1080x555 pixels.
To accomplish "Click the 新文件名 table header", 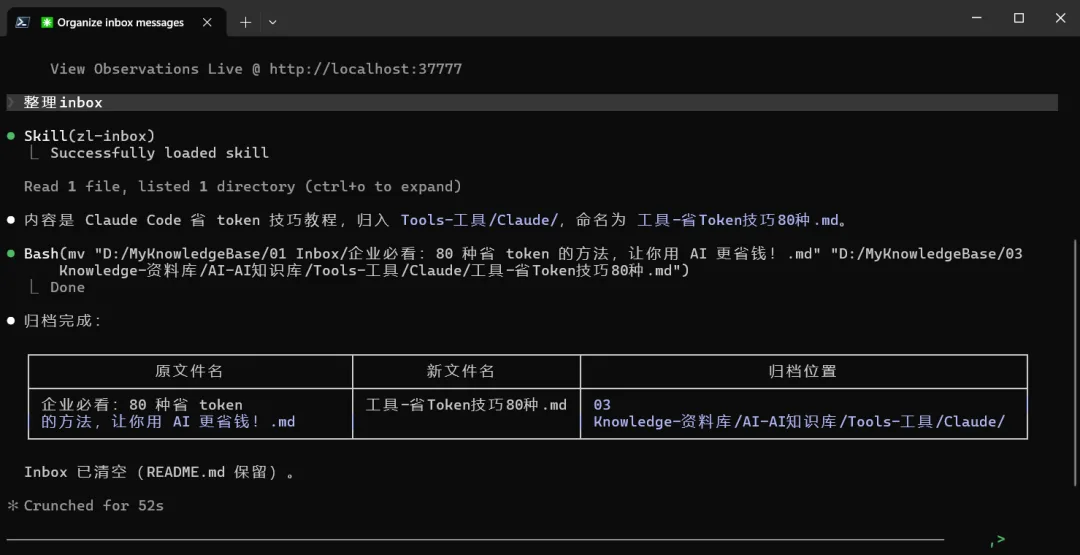I will tap(461, 371).
